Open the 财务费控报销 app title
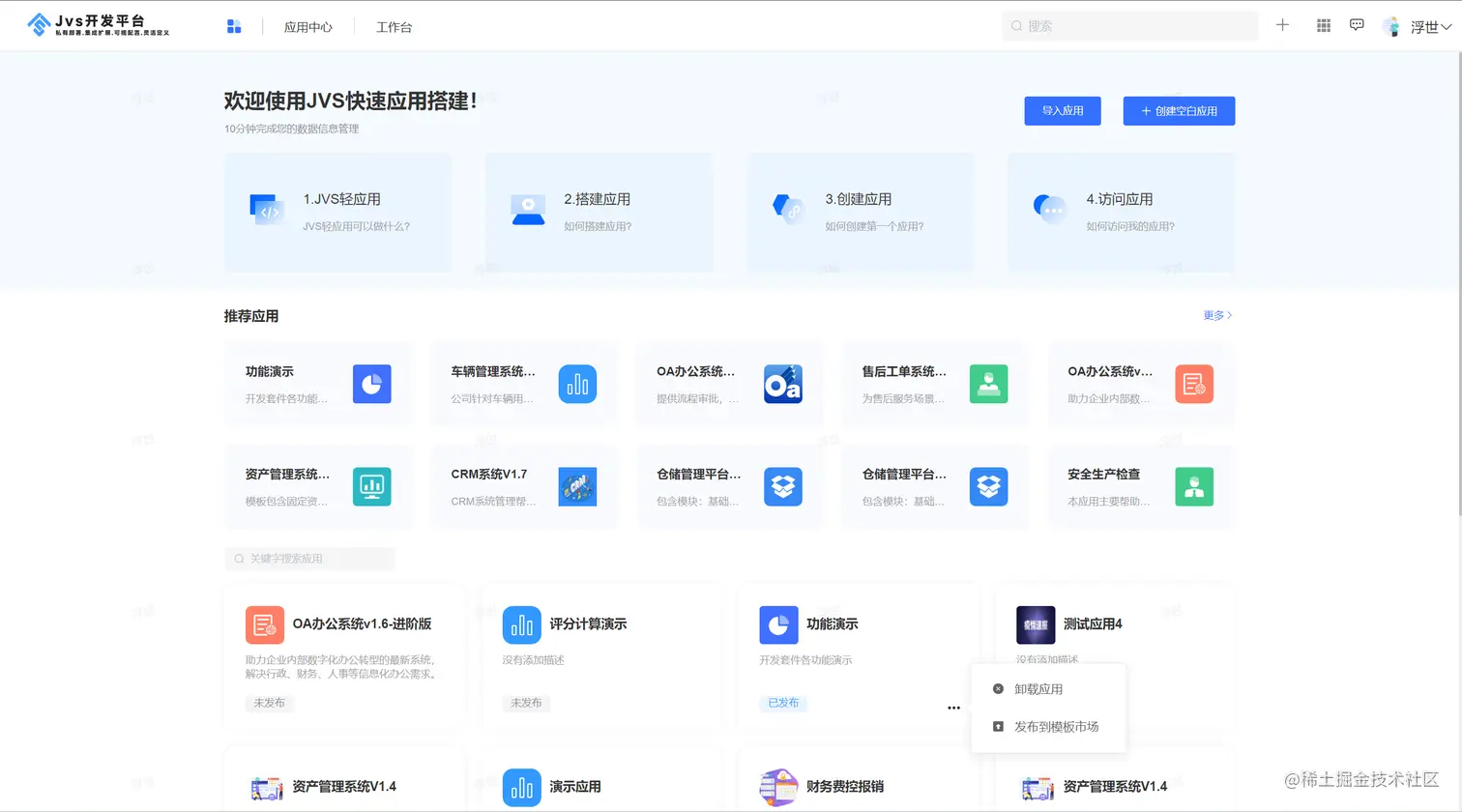 point(845,787)
